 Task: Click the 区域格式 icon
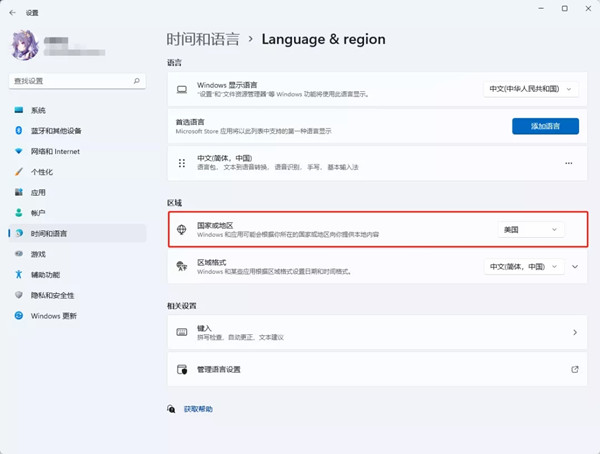[x=182, y=266]
